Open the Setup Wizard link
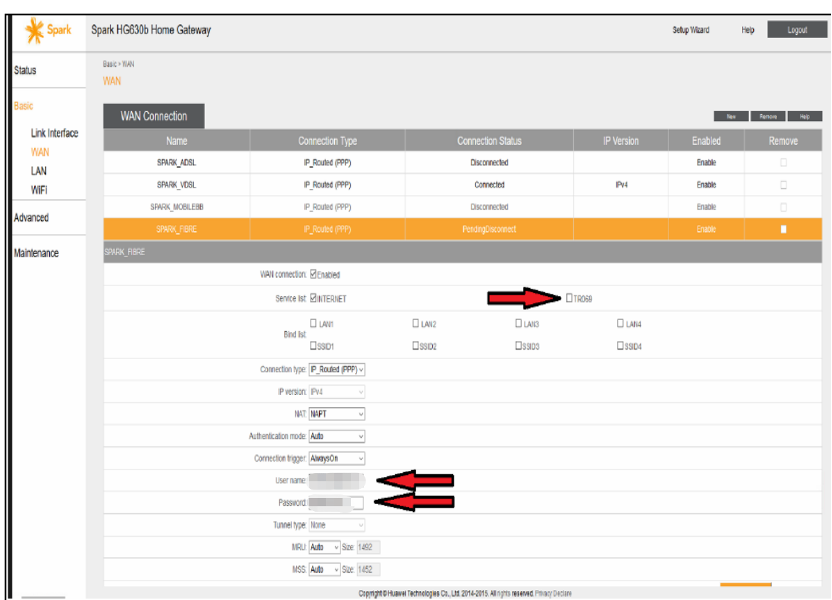This screenshot has height=600, width=832. coord(691,30)
